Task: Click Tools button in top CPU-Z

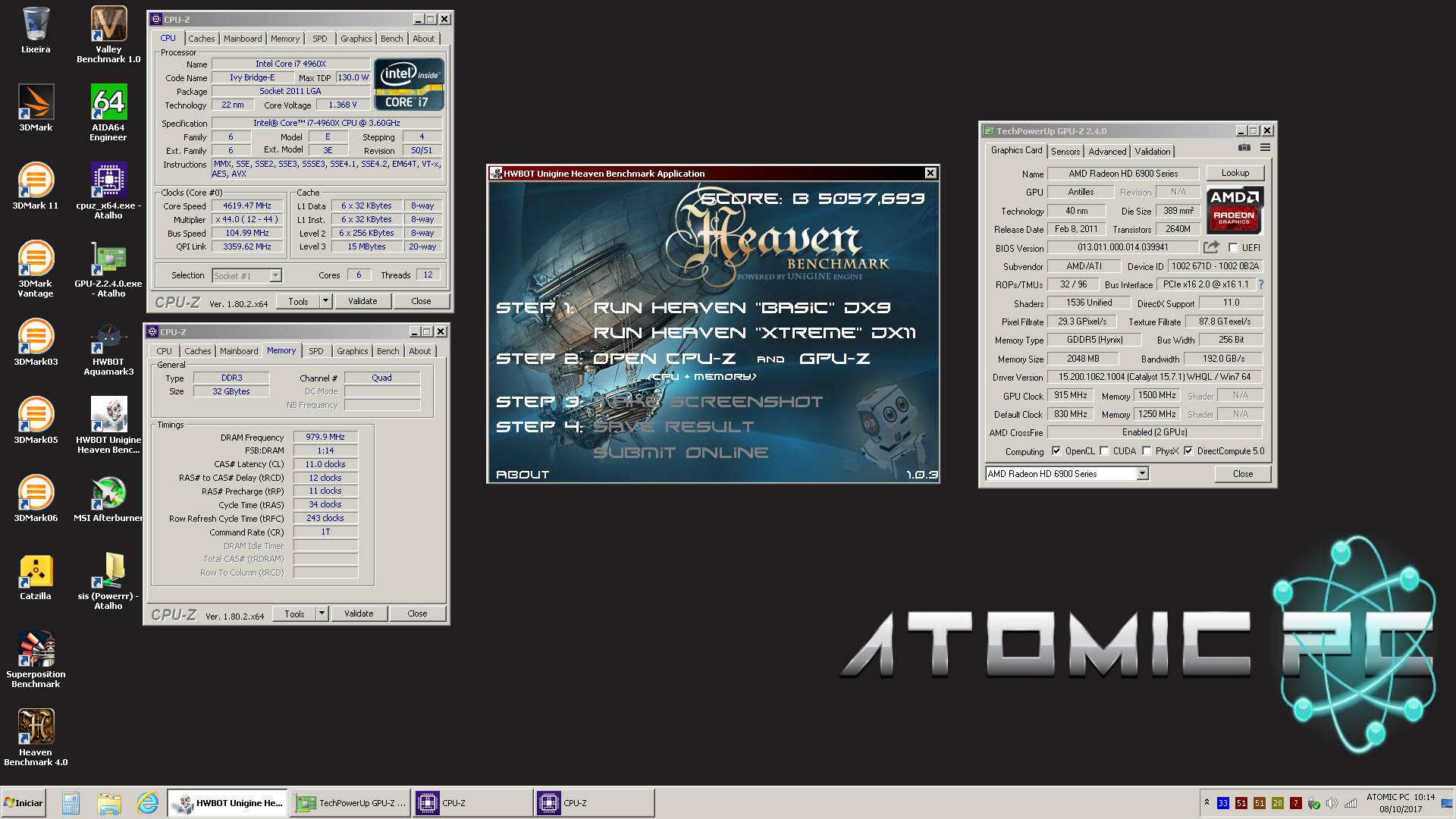Action: tap(298, 301)
